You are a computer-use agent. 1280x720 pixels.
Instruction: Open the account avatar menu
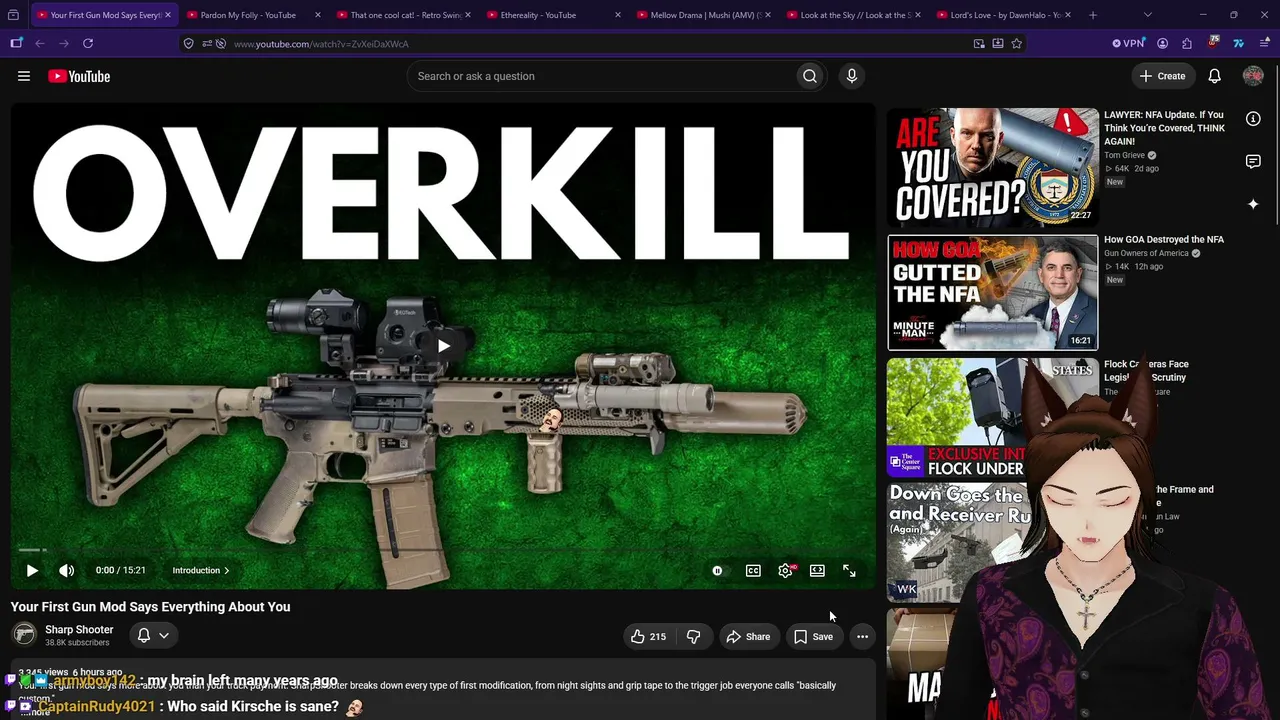click(1253, 76)
